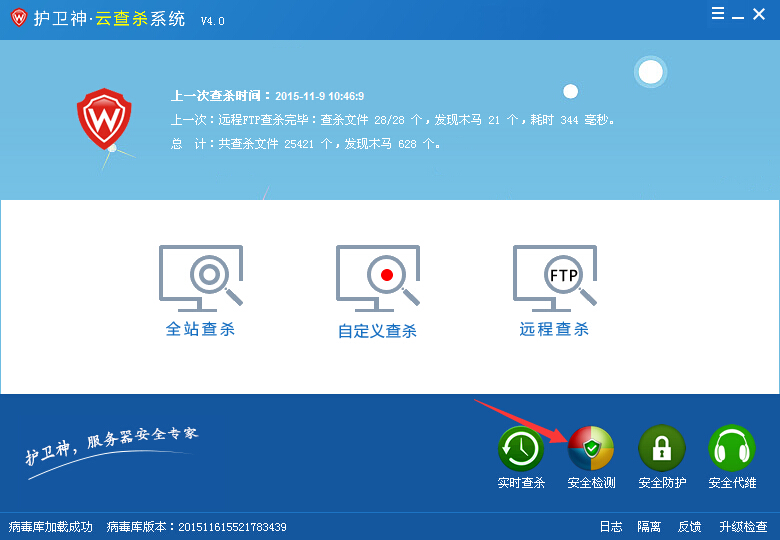Open real-time scan green clock icon
The image size is (780, 540).
coord(521,448)
